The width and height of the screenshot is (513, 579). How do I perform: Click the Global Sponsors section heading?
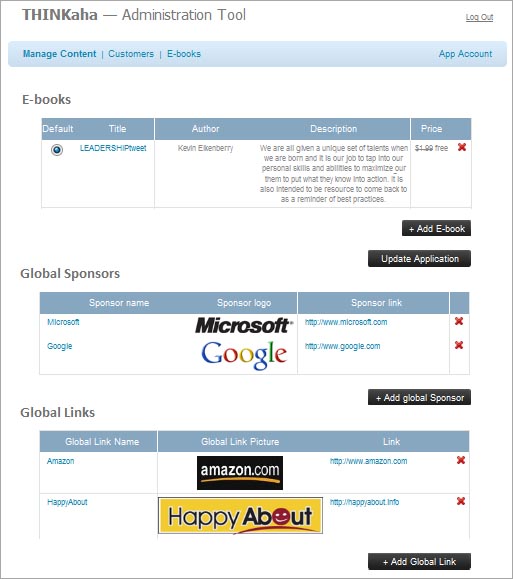(70, 274)
